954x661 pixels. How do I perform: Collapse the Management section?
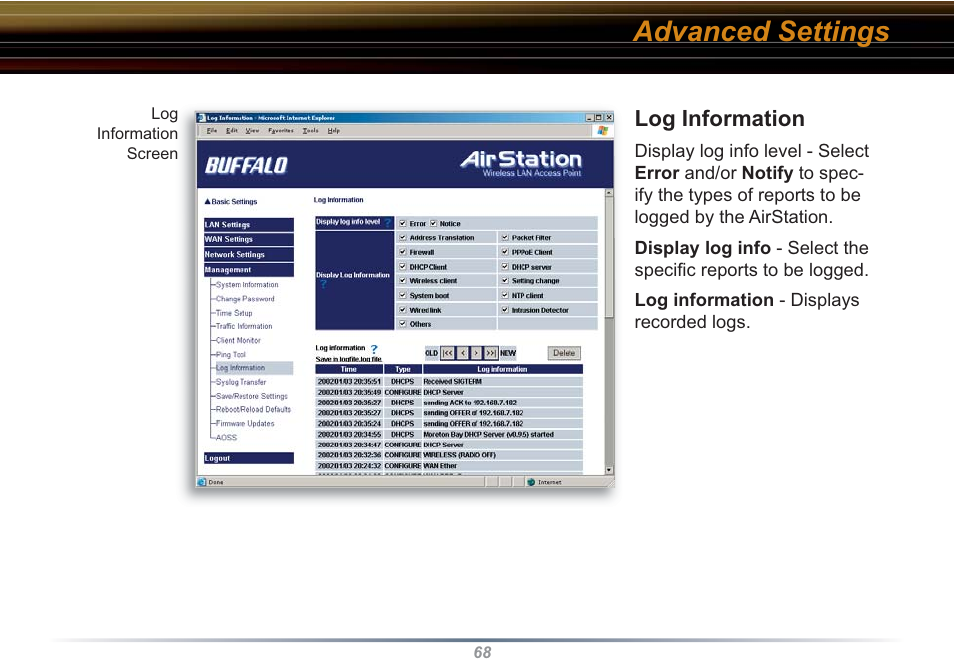coord(248,270)
